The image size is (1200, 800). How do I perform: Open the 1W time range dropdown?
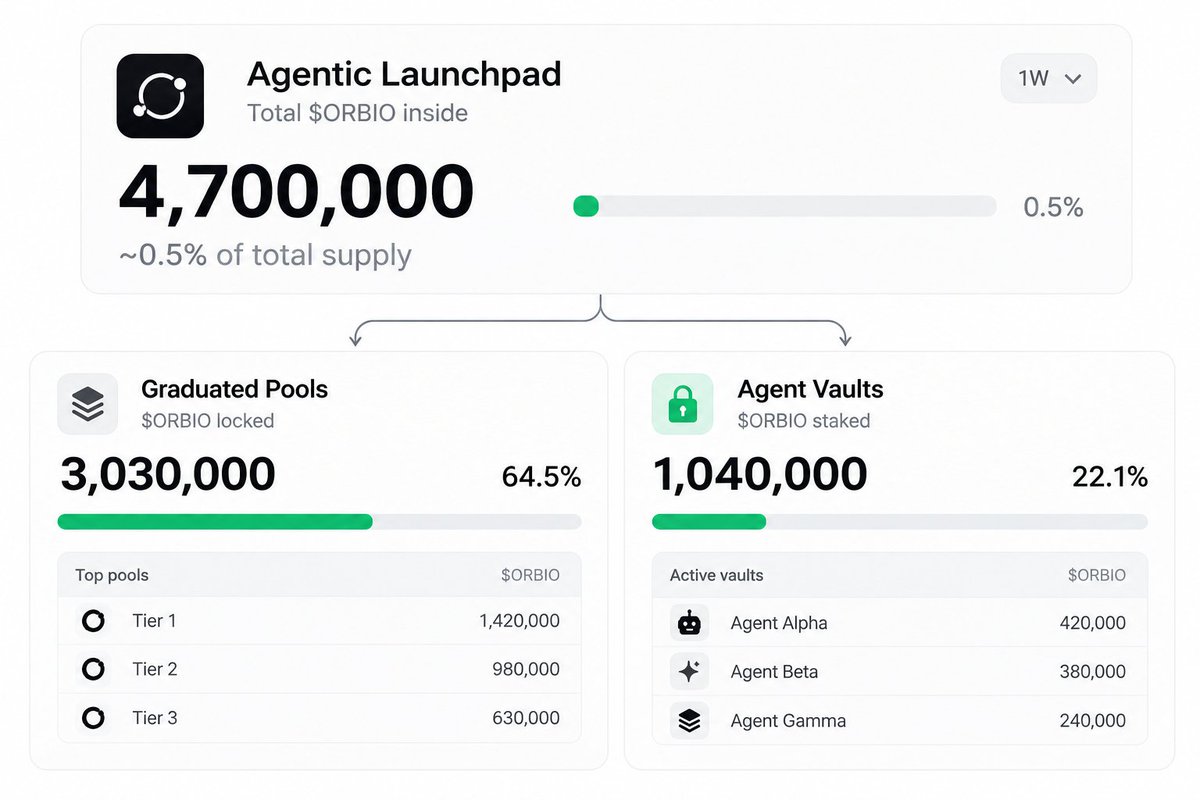(x=1049, y=78)
